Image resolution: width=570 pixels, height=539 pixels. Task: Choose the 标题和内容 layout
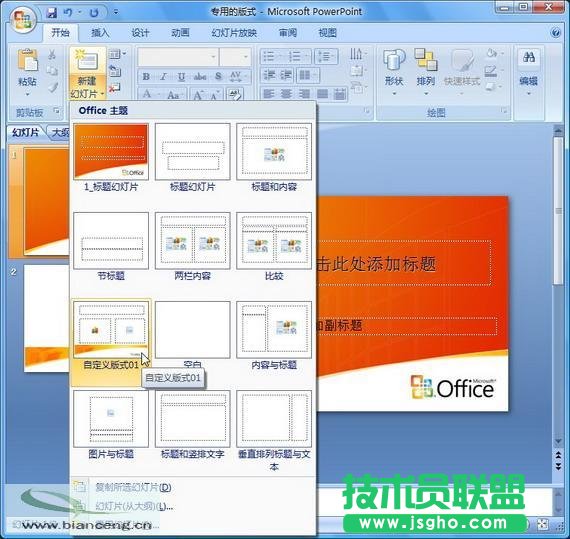pos(274,157)
